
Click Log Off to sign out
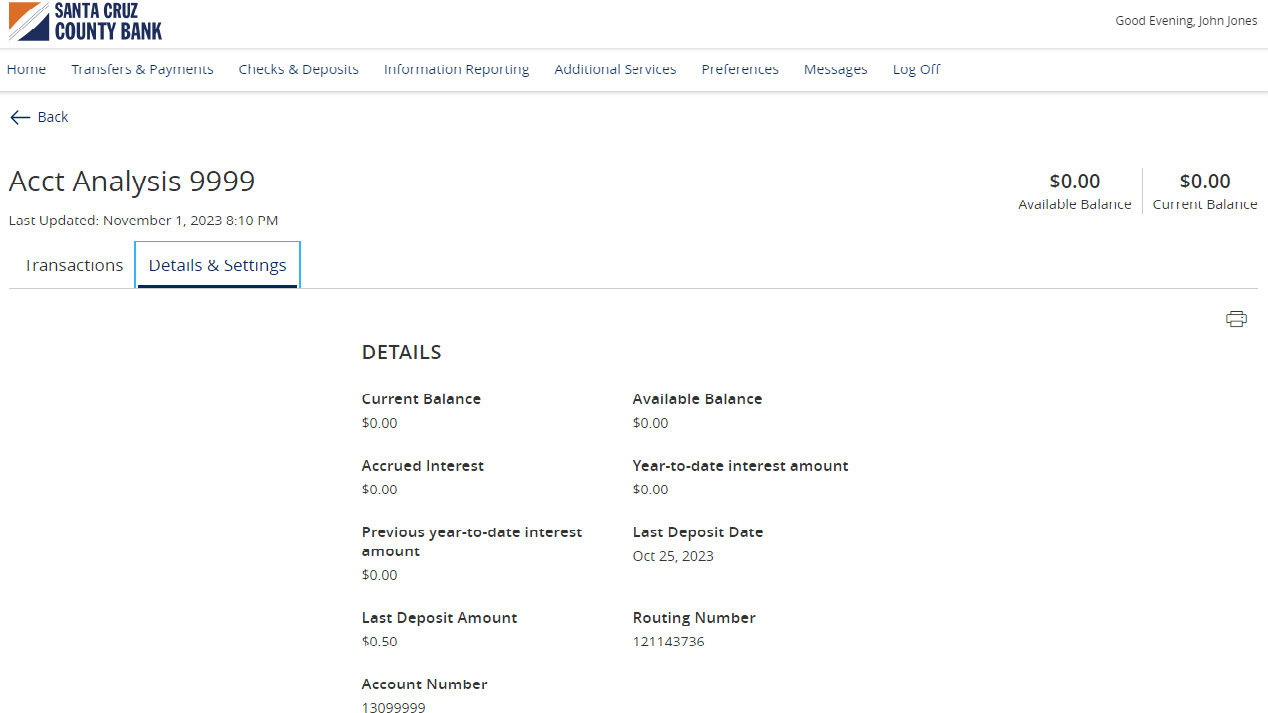(916, 69)
